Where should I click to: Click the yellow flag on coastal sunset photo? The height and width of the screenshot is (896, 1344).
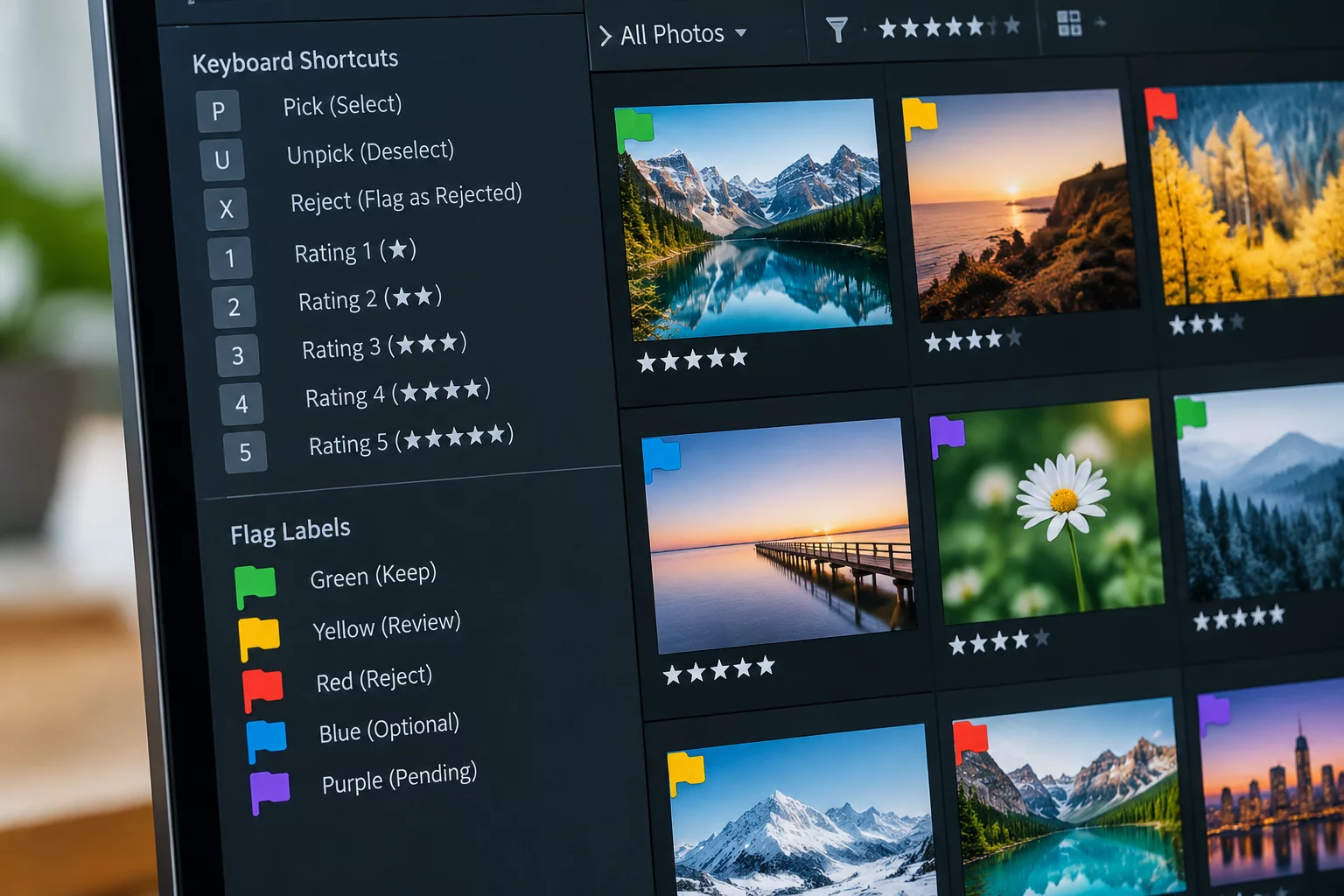(920, 119)
